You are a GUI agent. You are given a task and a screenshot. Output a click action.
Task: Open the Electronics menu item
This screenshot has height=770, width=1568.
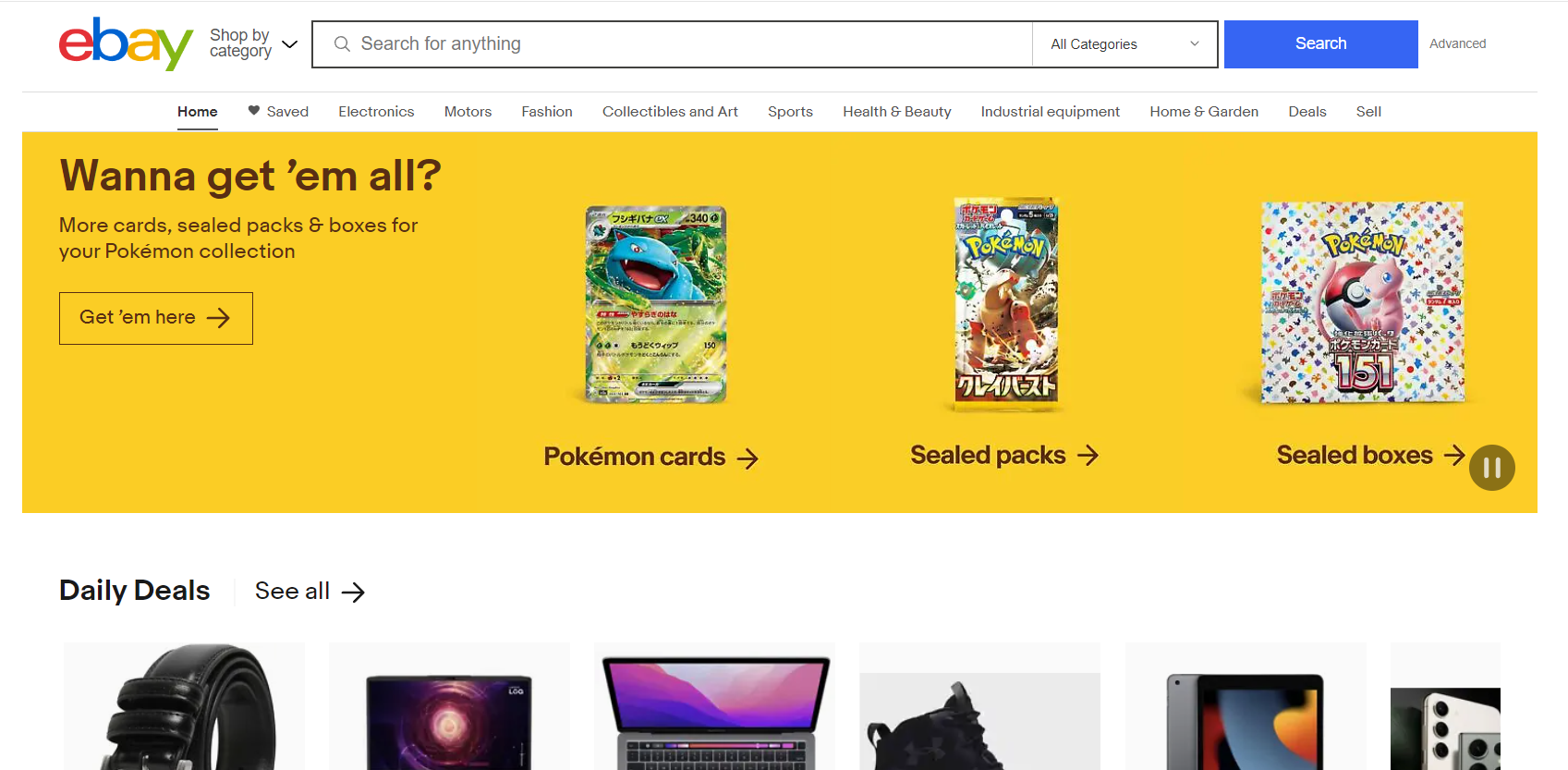[x=376, y=112]
